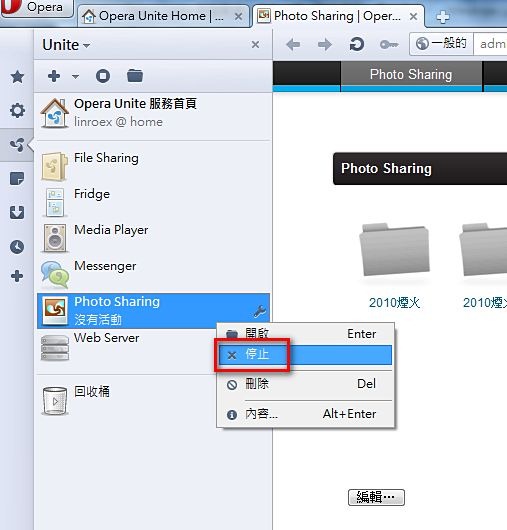This screenshot has height=530, width=507.
Task: Open the History clock panel icon
Action: (17, 247)
